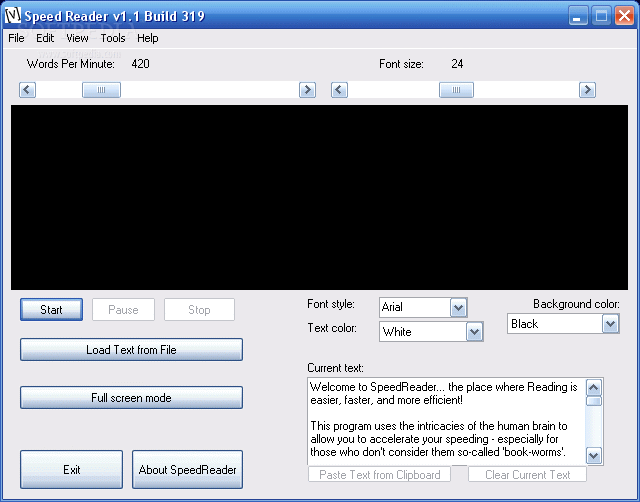Click the Words Per Minute slider thumb
Screen dimensions: 640x502
101,90
